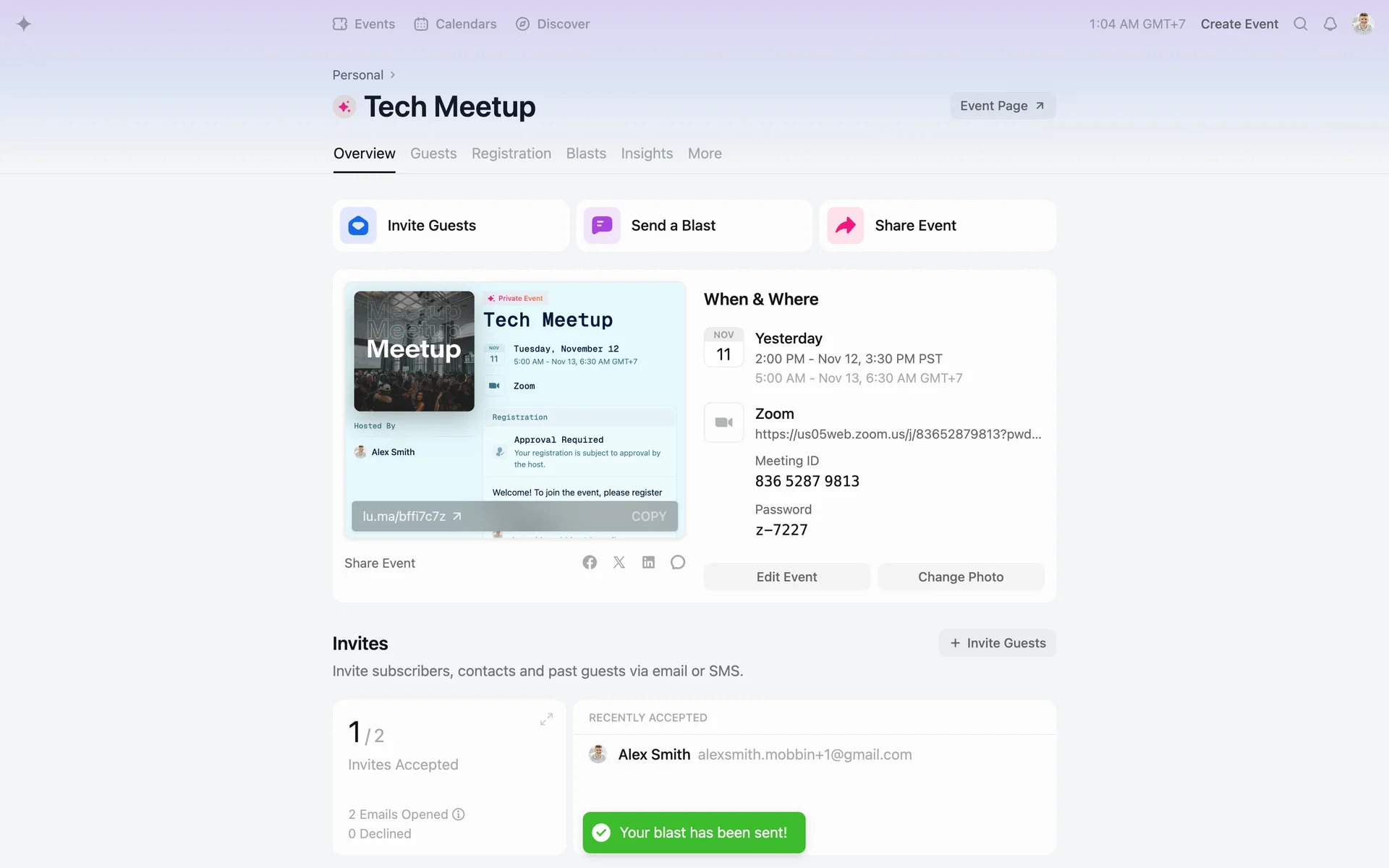Click the info icon beside Emails Opened
Image resolution: width=1389 pixels, height=868 pixels.
click(x=459, y=814)
